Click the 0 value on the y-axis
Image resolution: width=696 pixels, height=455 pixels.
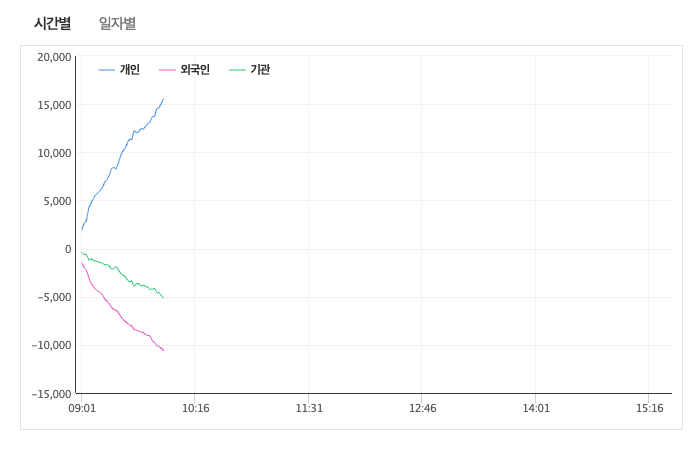coord(68,249)
